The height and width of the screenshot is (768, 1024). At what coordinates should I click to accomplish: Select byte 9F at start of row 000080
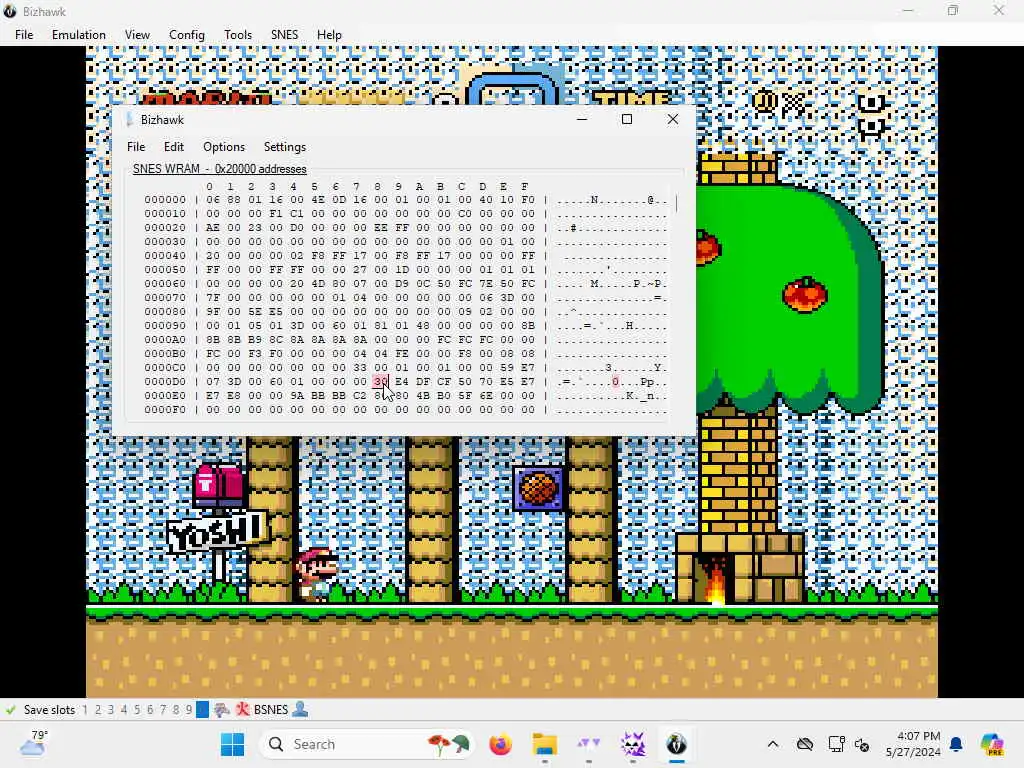point(213,312)
